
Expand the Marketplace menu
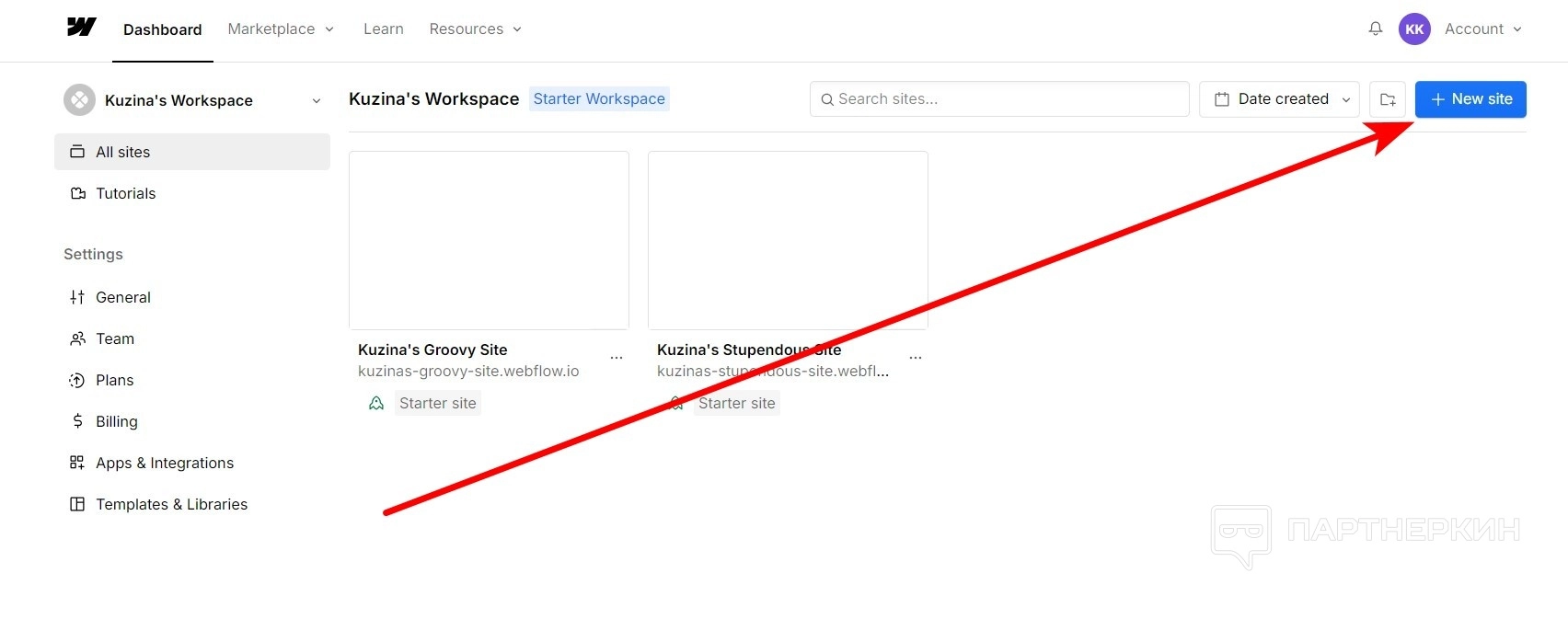click(281, 29)
